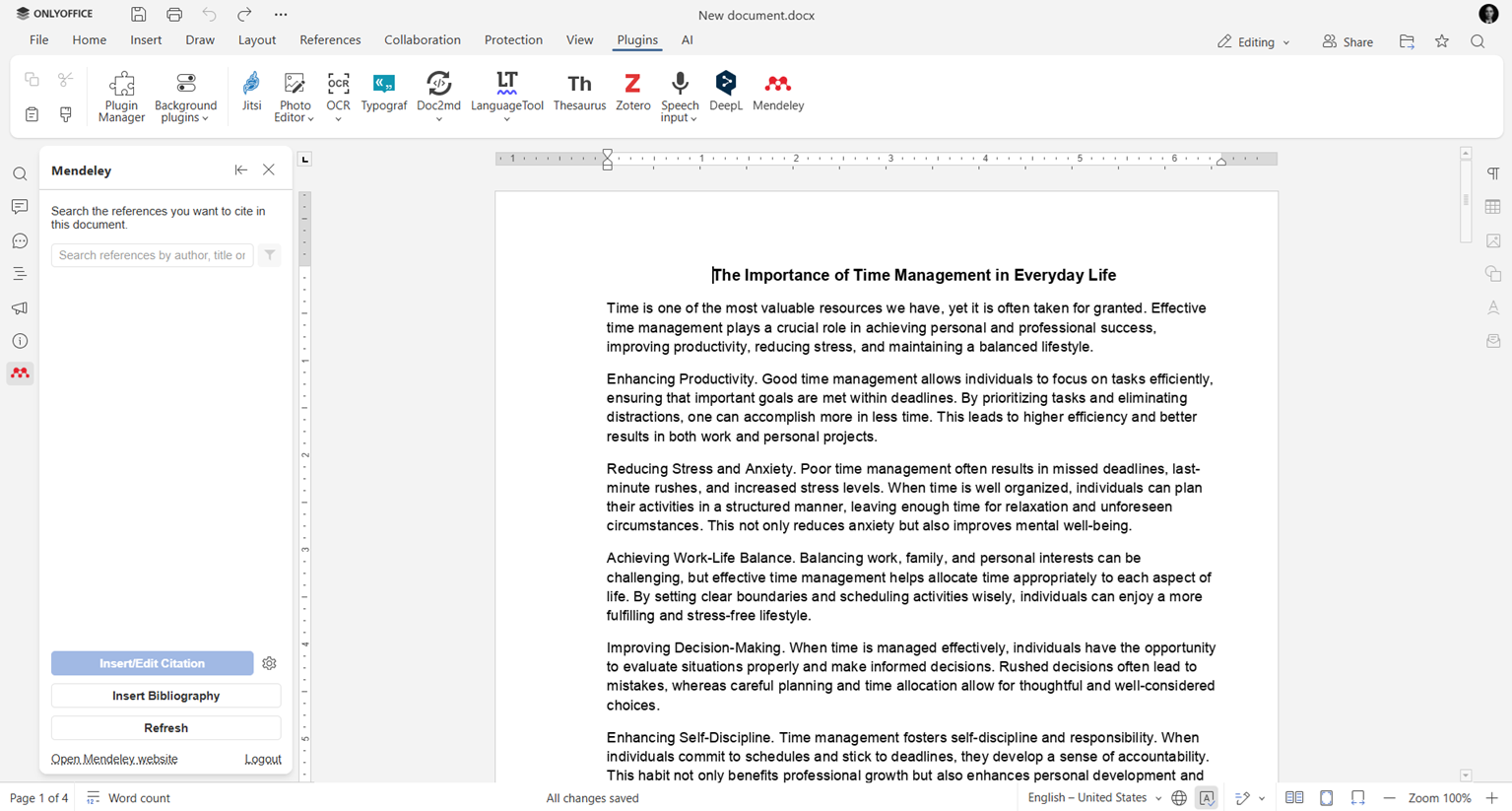Switch to the Collaboration tab

(423, 40)
